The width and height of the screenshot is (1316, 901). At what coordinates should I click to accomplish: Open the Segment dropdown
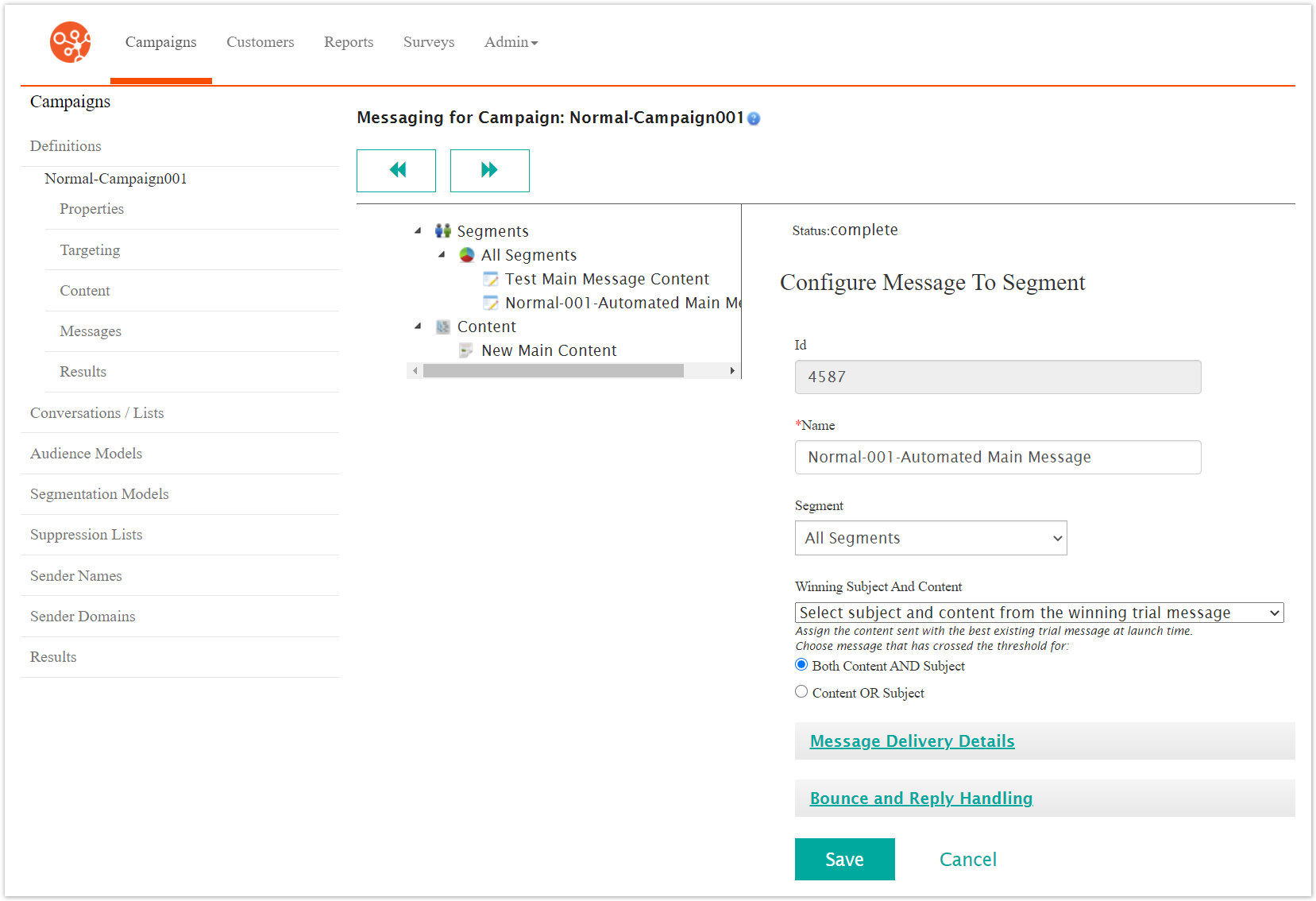click(x=930, y=538)
